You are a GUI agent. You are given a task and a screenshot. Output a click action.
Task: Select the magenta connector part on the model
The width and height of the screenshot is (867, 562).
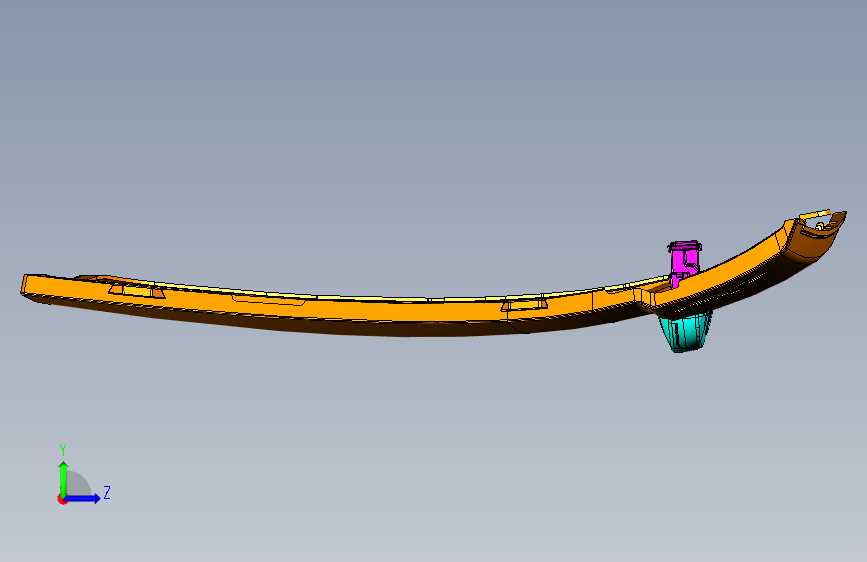(x=684, y=262)
